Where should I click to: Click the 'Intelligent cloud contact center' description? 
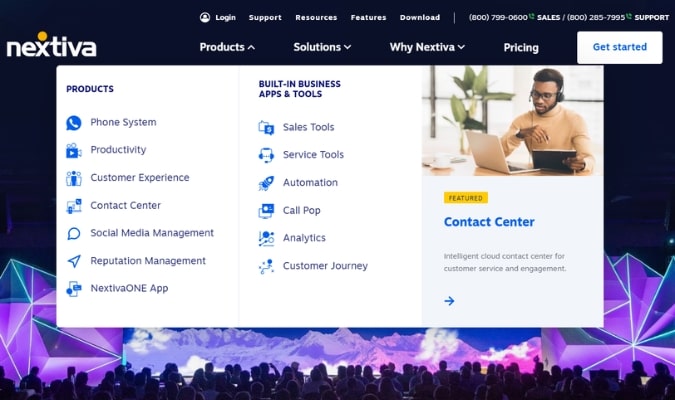coord(505,262)
